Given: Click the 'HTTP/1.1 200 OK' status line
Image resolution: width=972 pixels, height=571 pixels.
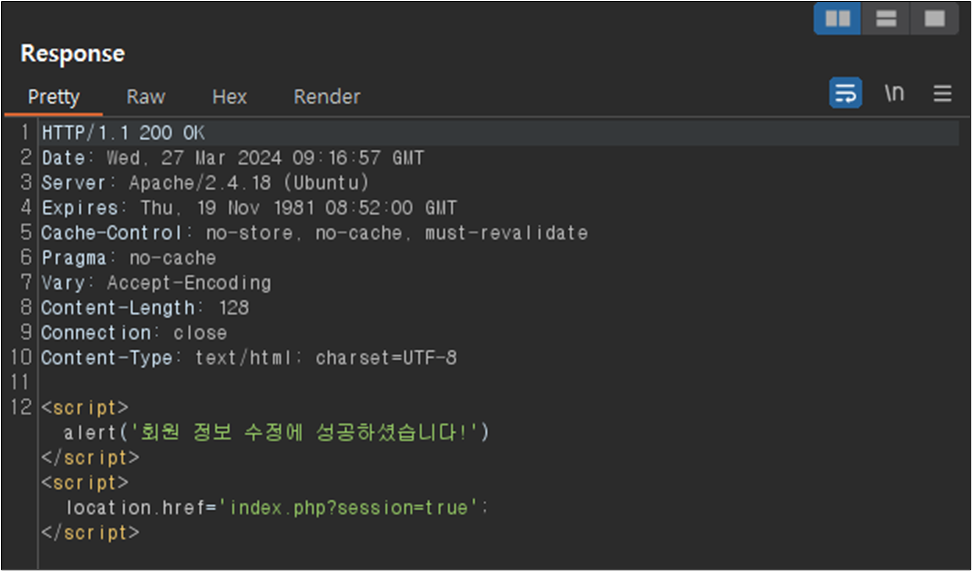Looking at the screenshot, I should click(123, 133).
